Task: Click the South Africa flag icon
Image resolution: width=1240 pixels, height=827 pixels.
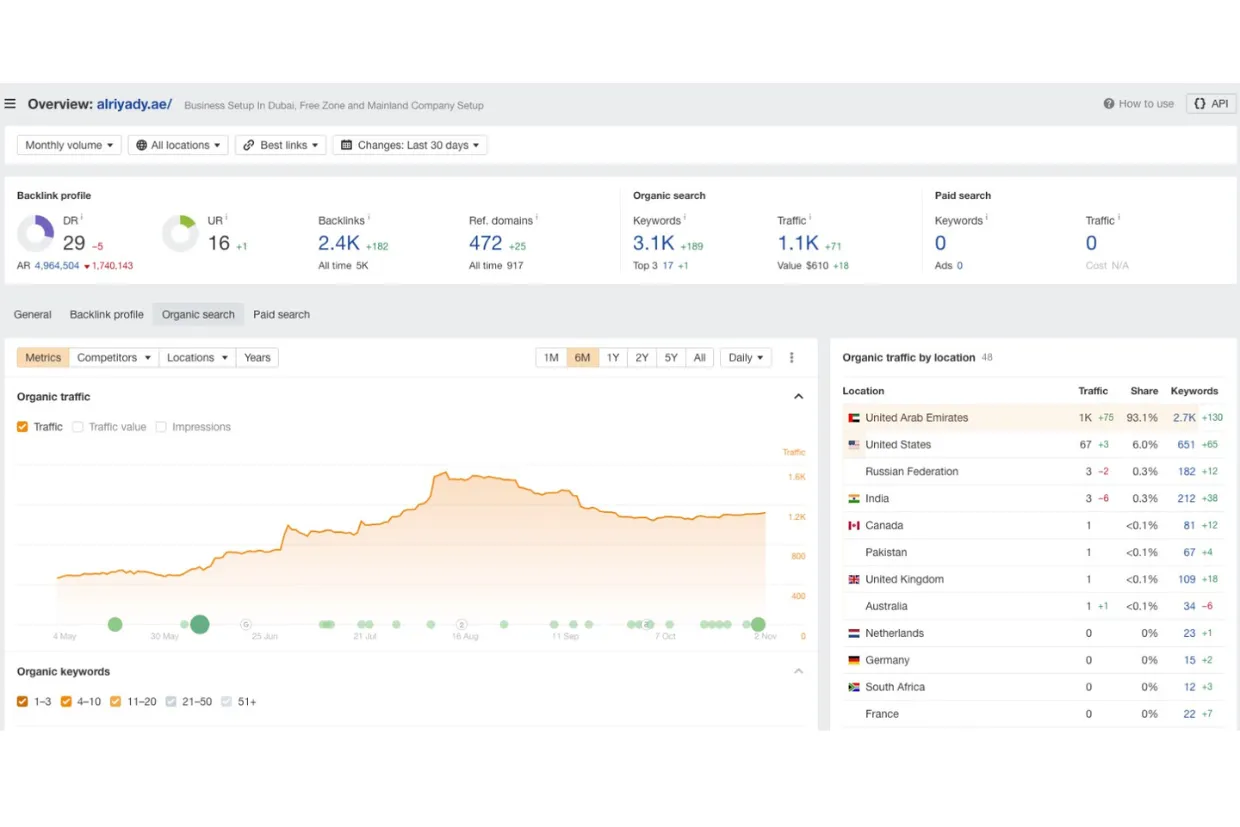Action: [854, 688]
